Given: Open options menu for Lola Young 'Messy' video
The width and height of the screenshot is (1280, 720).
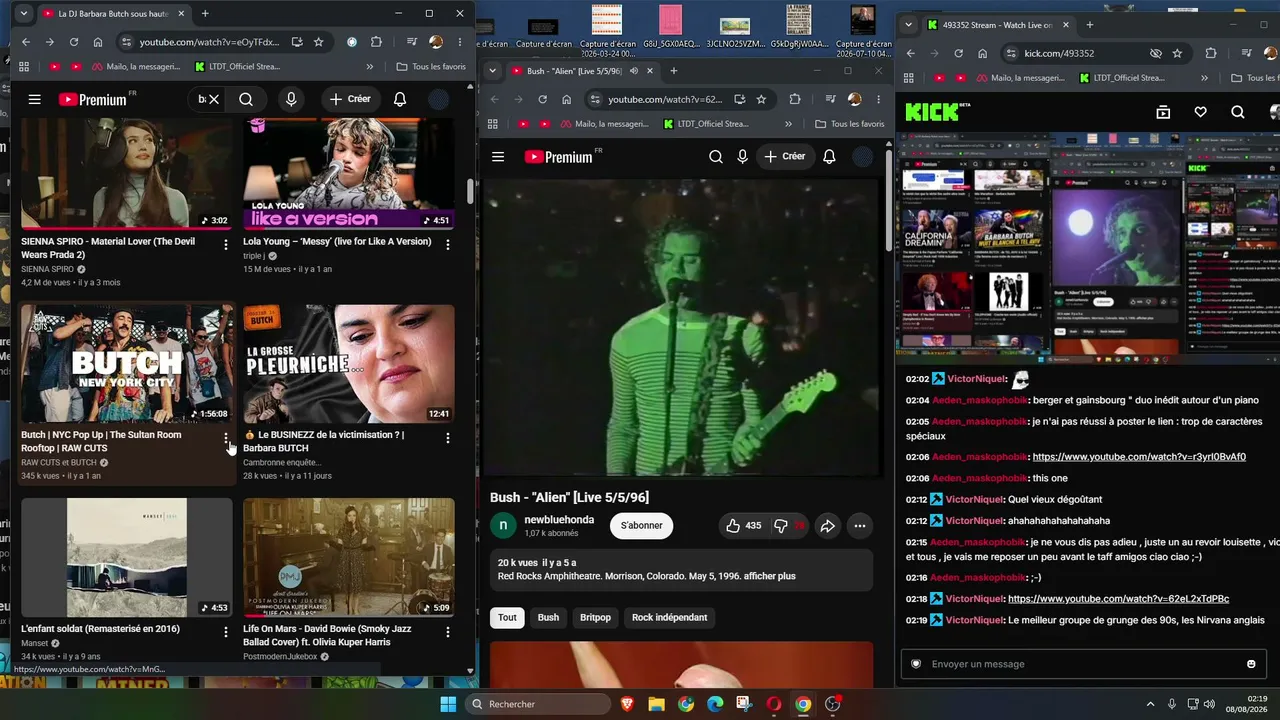Looking at the screenshot, I should click(447, 244).
